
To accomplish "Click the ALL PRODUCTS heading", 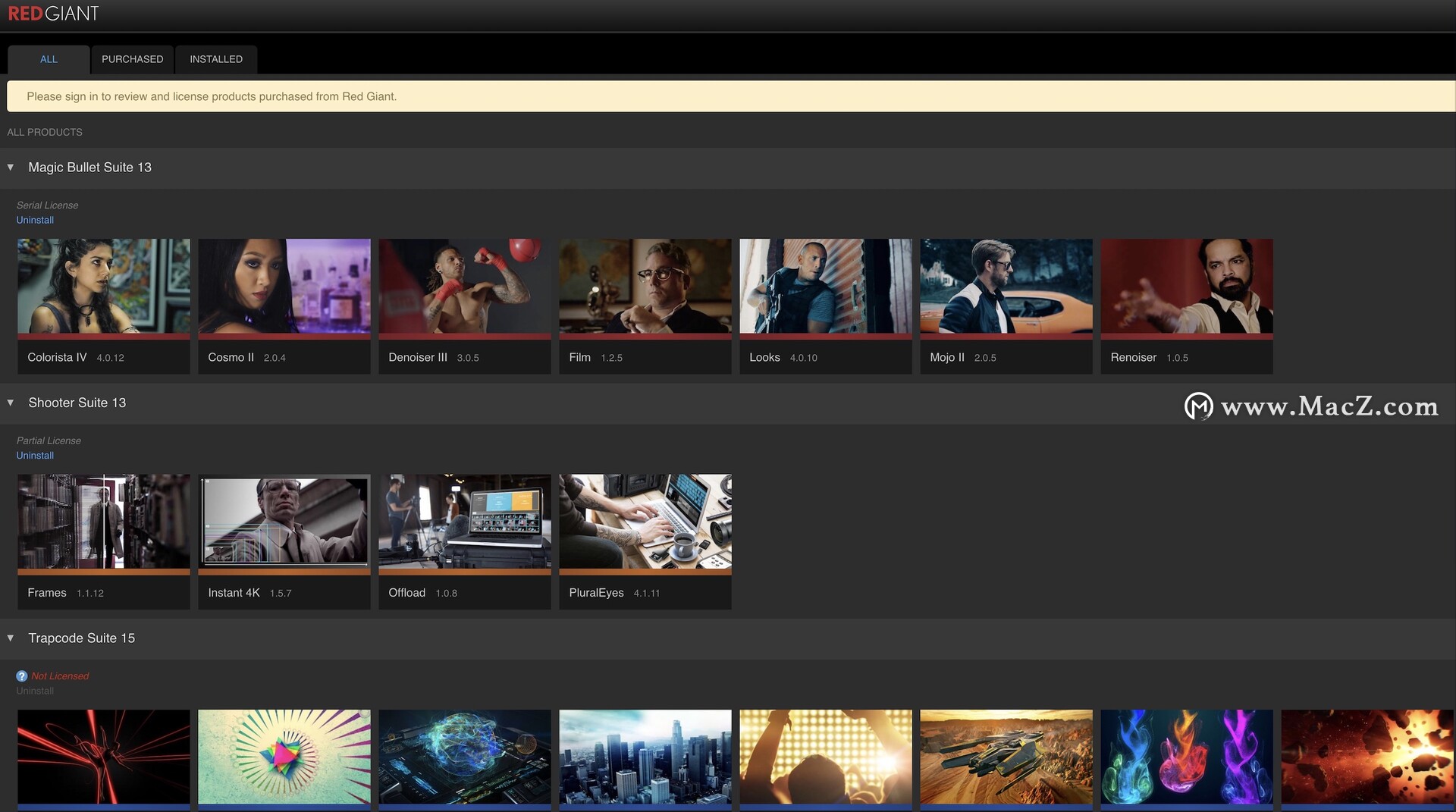I will (45, 132).
